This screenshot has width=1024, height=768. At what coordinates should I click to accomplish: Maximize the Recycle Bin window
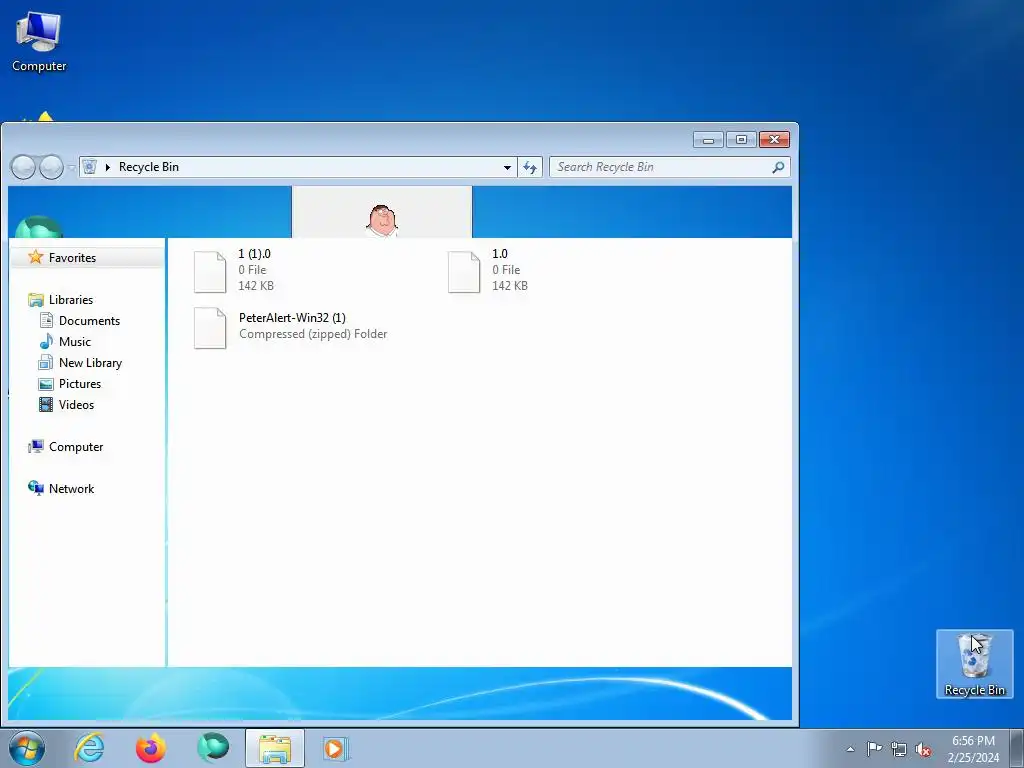[x=741, y=140]
